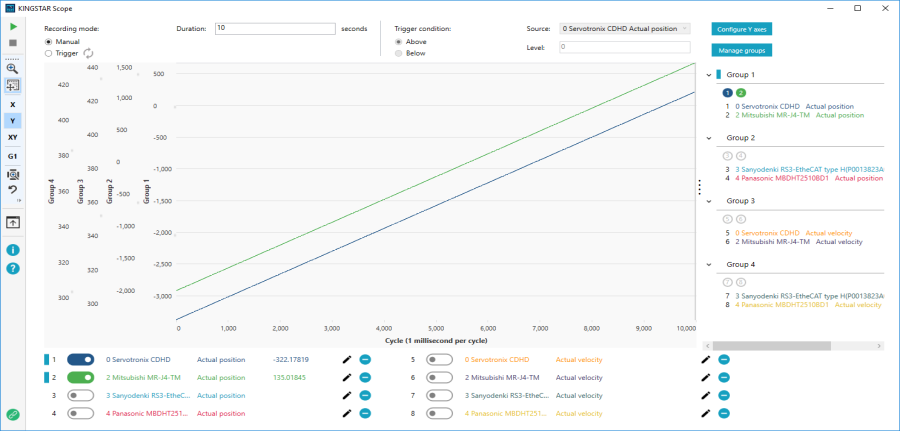Click the G1 group toolbar button
The image size is (900, 431).
coord(12,156)
